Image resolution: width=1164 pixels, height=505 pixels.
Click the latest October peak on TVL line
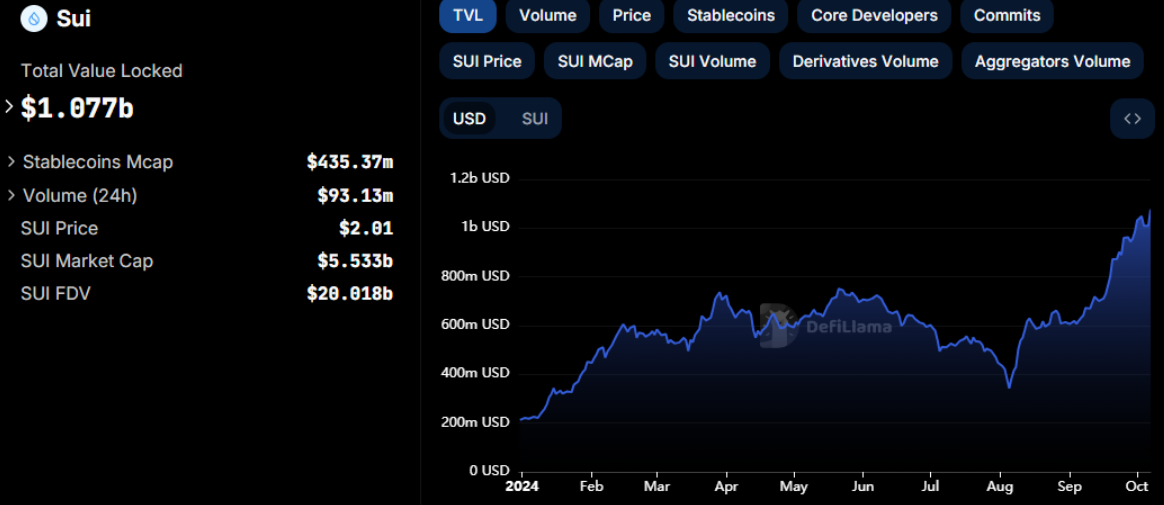tap(1150, 211)
